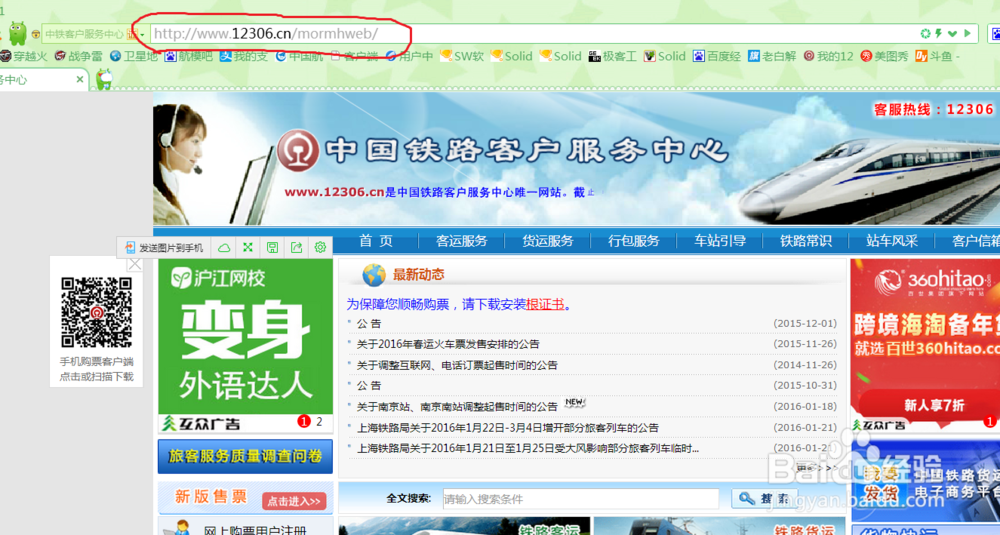Open the 我的支 Alipay bookmark
This screenshot has height=535, width=1000.
[244, 56]
